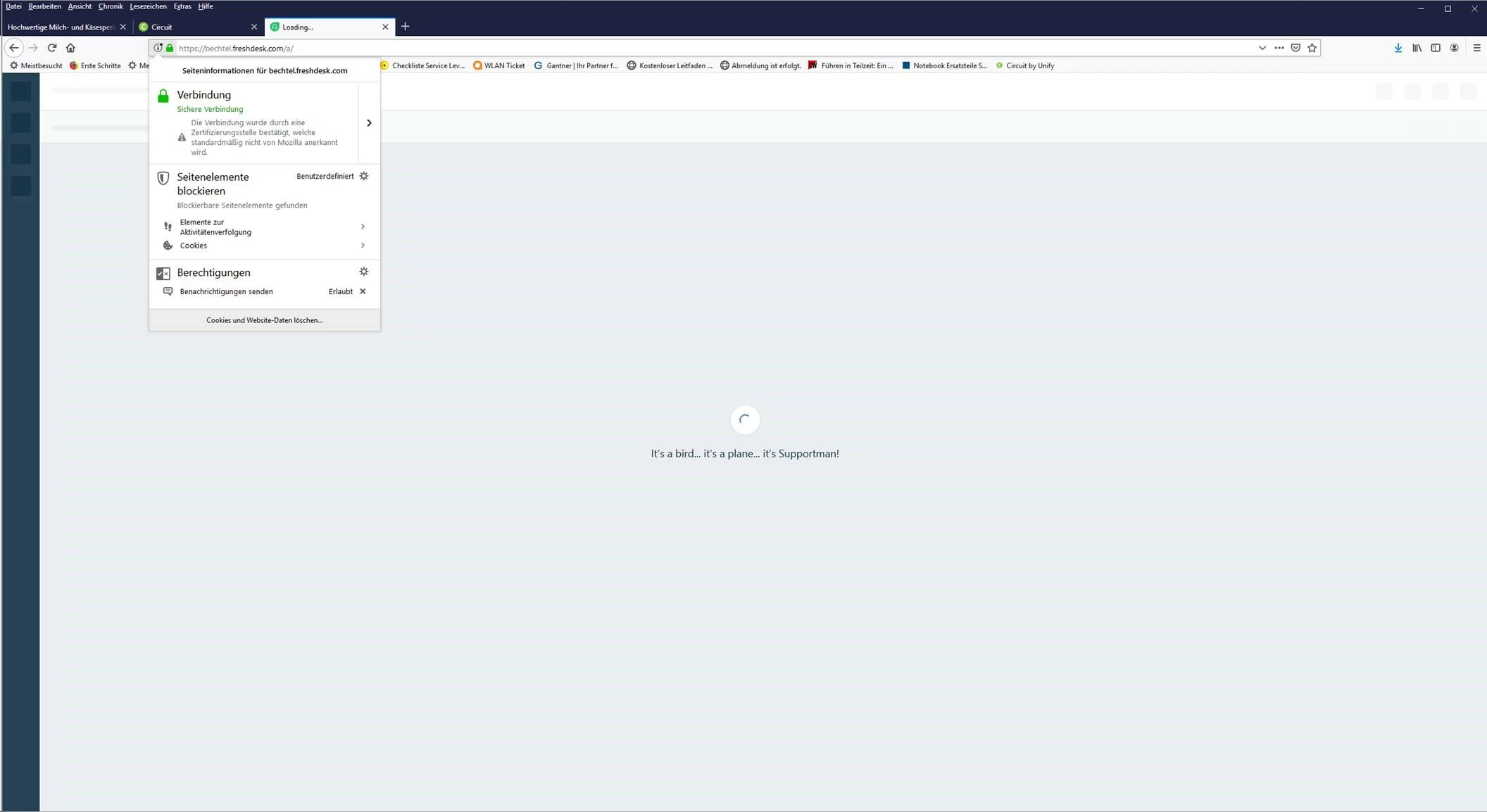Switch to the Hochwertige Milch- und Käse tab
This screenshot has width=1487, height=812.
tap(61, 27)
